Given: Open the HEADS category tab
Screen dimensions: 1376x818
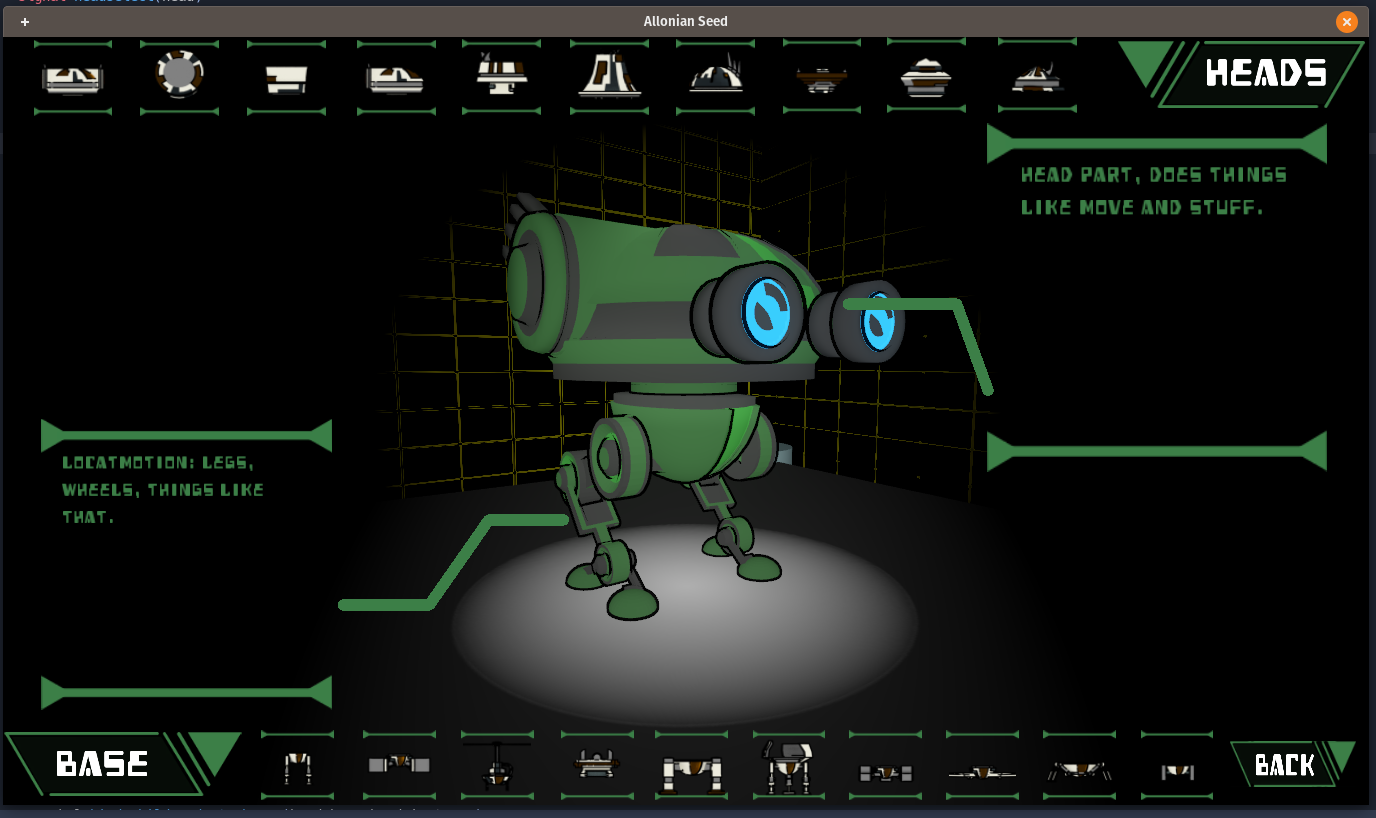Looking at the screenshot, I should pyautogui.click(x=1265, y=73).
